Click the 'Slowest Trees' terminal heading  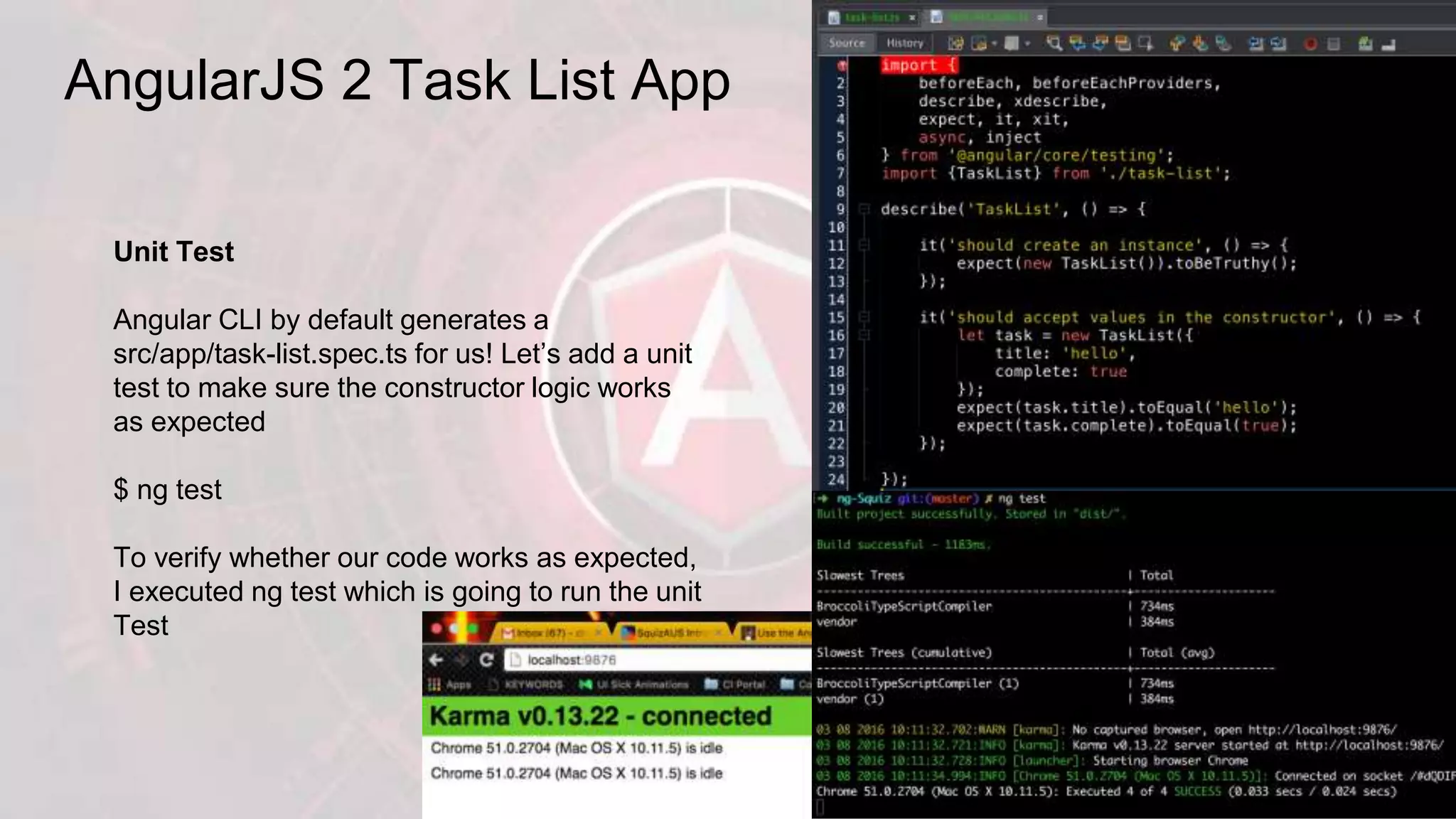(860, 575)
